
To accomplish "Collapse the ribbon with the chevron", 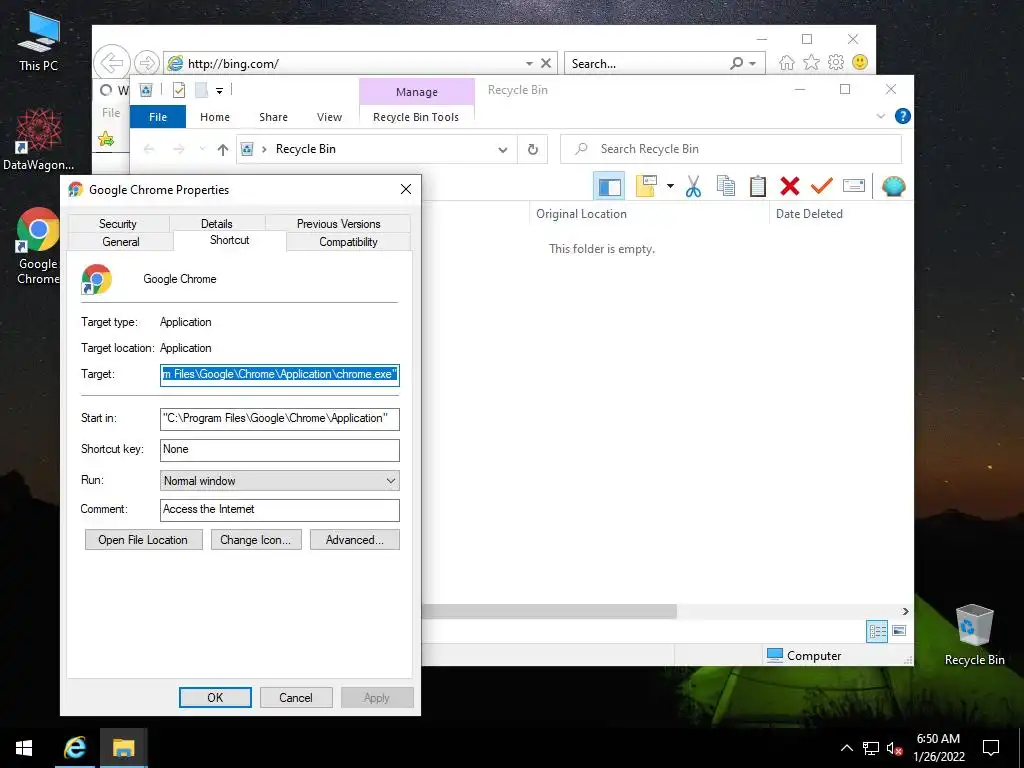I will coord(880,116).
